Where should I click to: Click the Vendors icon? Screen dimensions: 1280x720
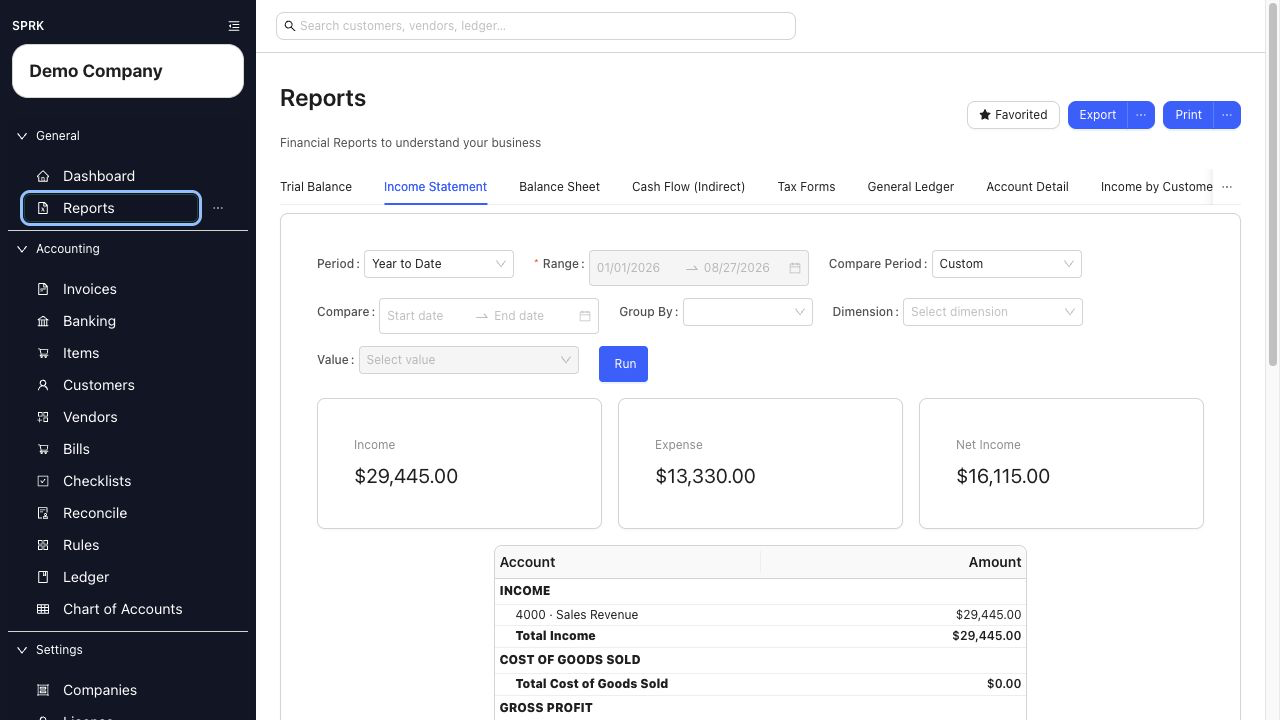43,417
